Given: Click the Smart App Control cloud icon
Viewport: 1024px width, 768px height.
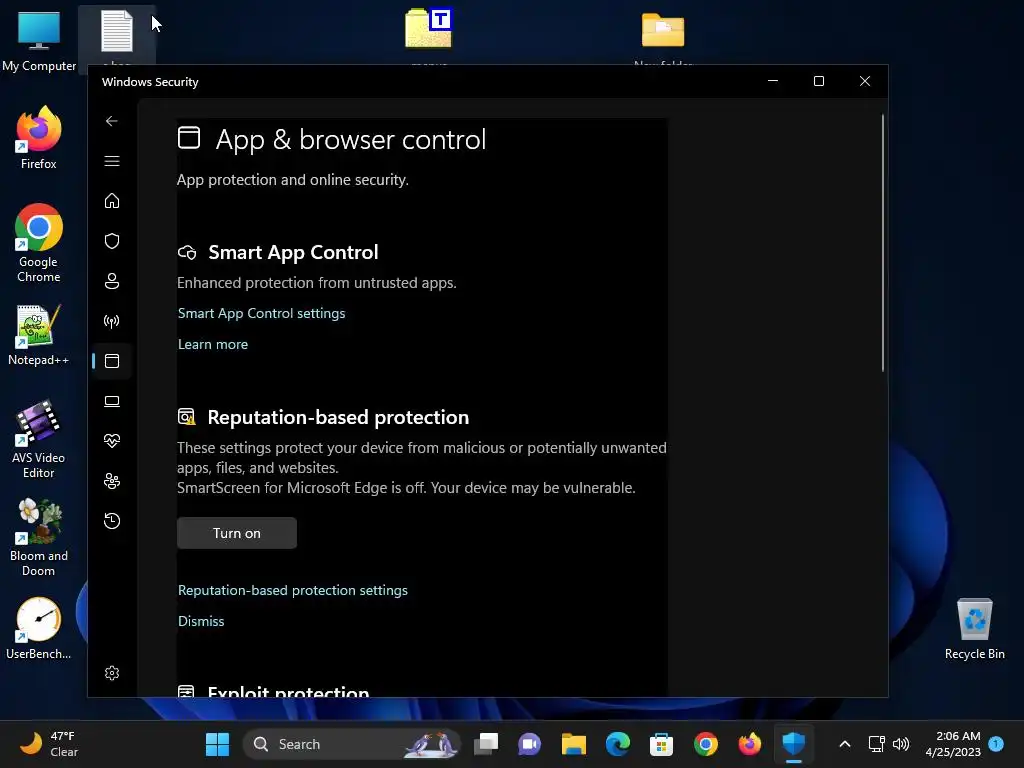Looking at the screenshot, I should click(x=187, y=253).
